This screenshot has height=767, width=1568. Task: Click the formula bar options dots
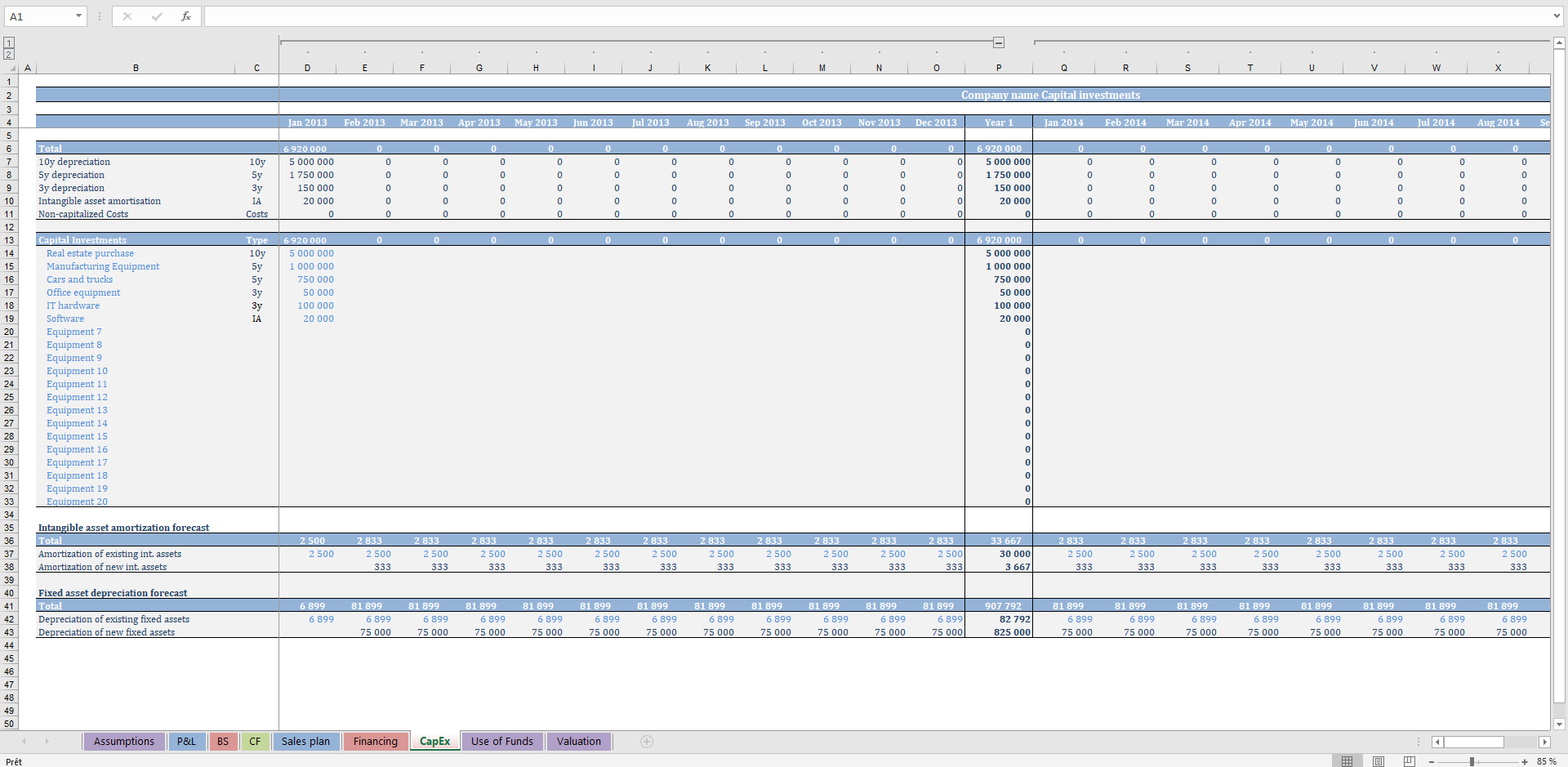(x=100, y=16)
